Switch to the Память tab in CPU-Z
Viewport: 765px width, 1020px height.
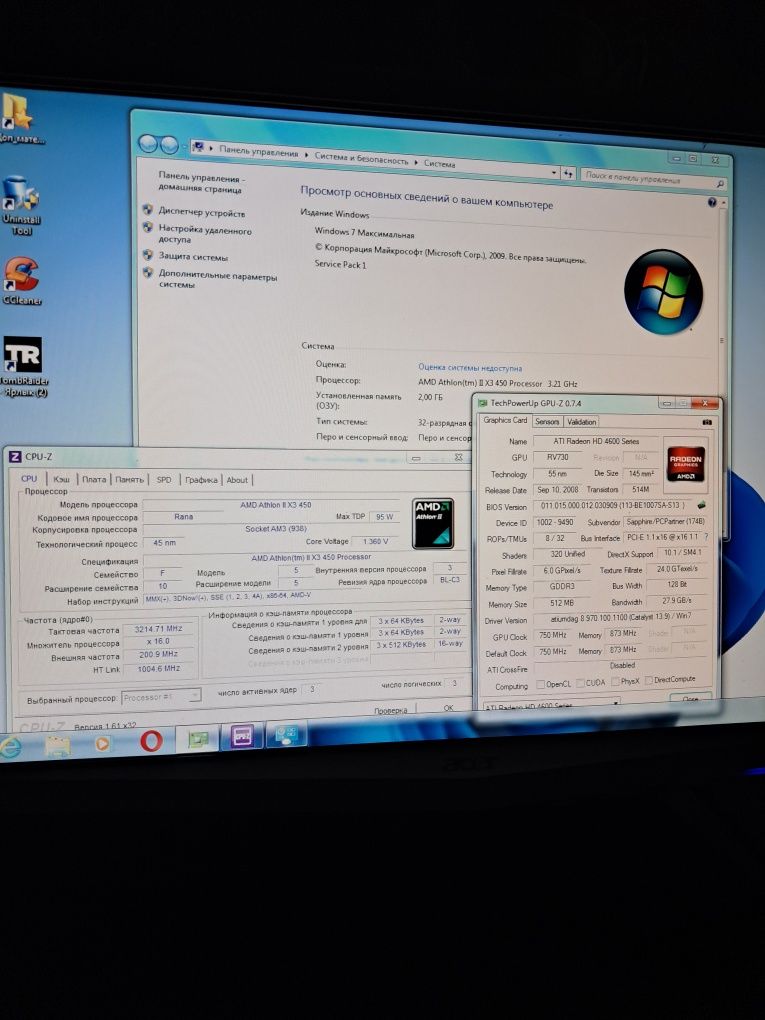129,480
